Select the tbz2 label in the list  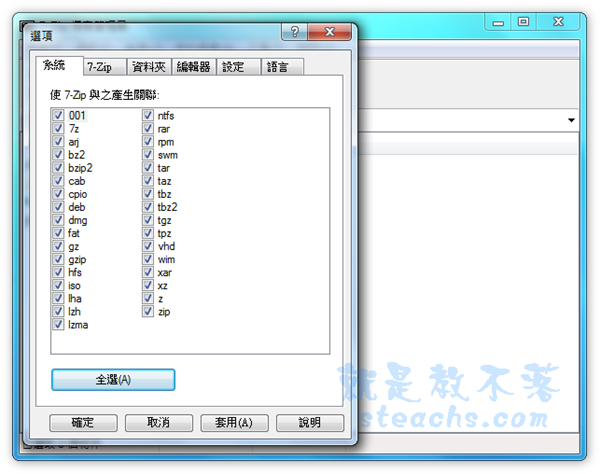tap(168, 207)
